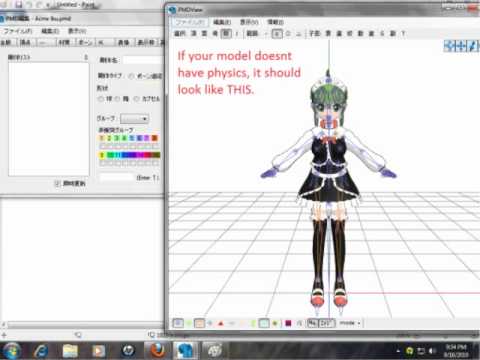The height and width of the screenshot is (360, 480).
Task: Toggle the dark magenta square icon in PMDView bottom bar
Action: point(288,323)
